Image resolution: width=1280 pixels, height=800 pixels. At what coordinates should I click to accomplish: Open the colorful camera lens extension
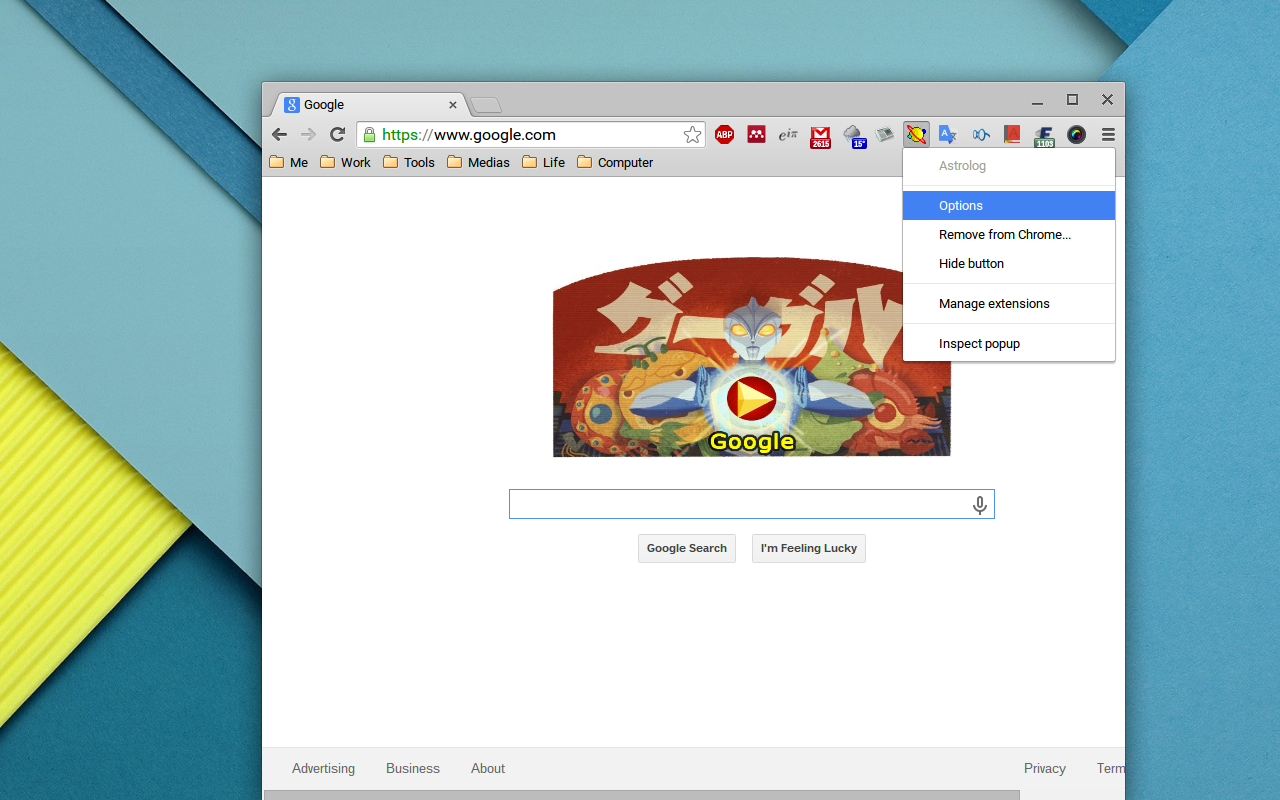click(x=1076, y=134)
